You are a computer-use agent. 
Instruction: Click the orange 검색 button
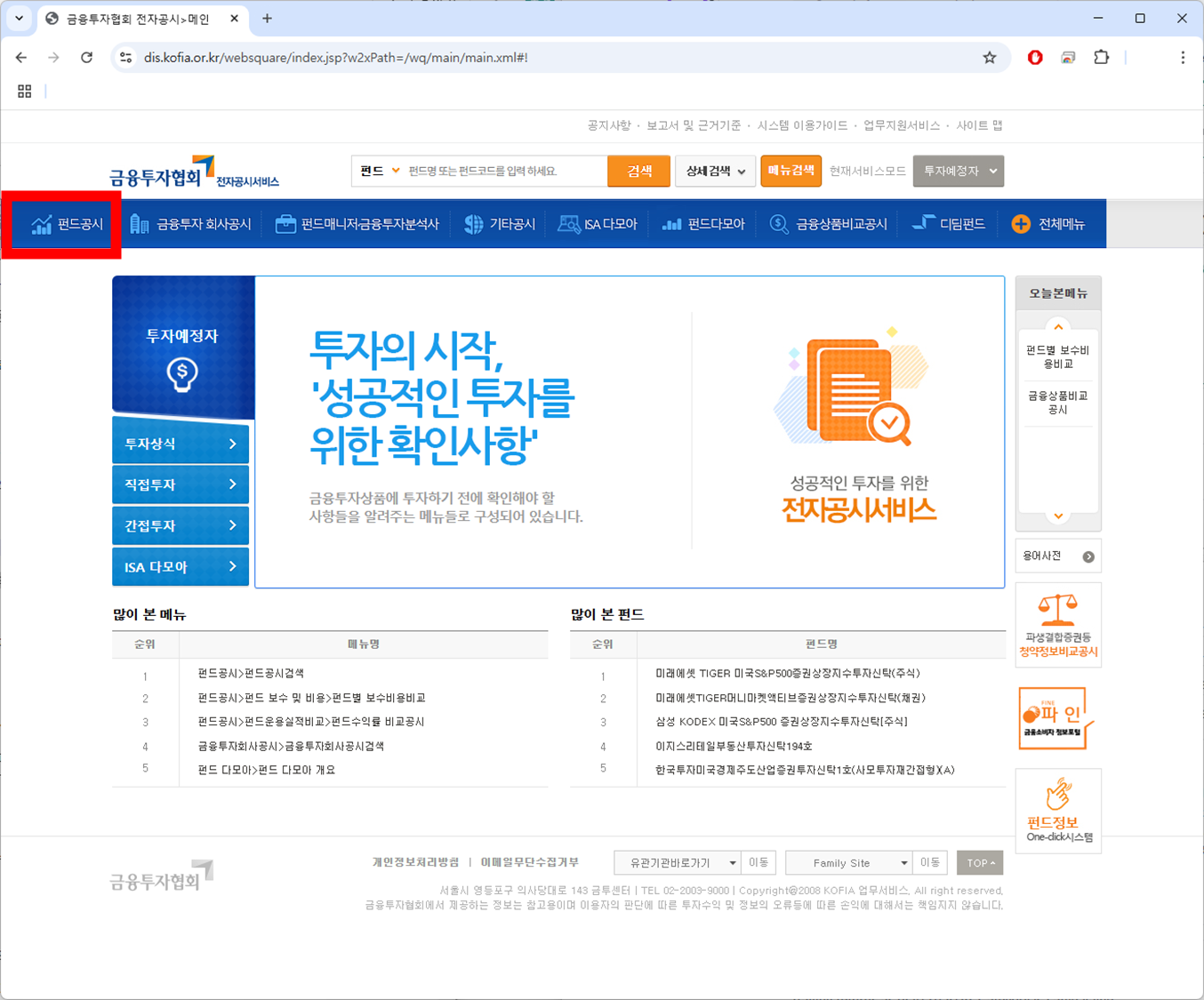click(x=639, y=171)
